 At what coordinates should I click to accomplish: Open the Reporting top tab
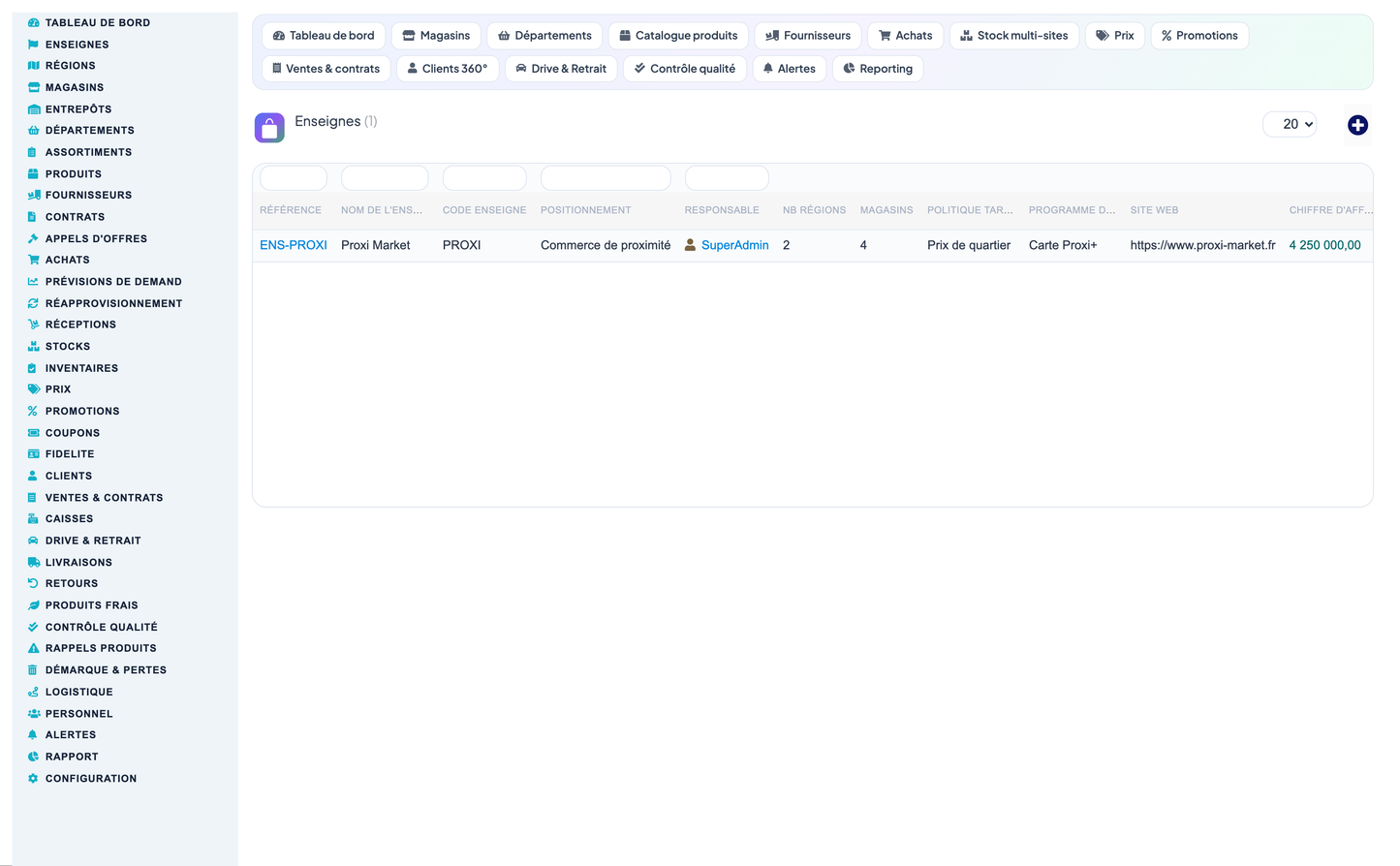[x=878, y=69]
